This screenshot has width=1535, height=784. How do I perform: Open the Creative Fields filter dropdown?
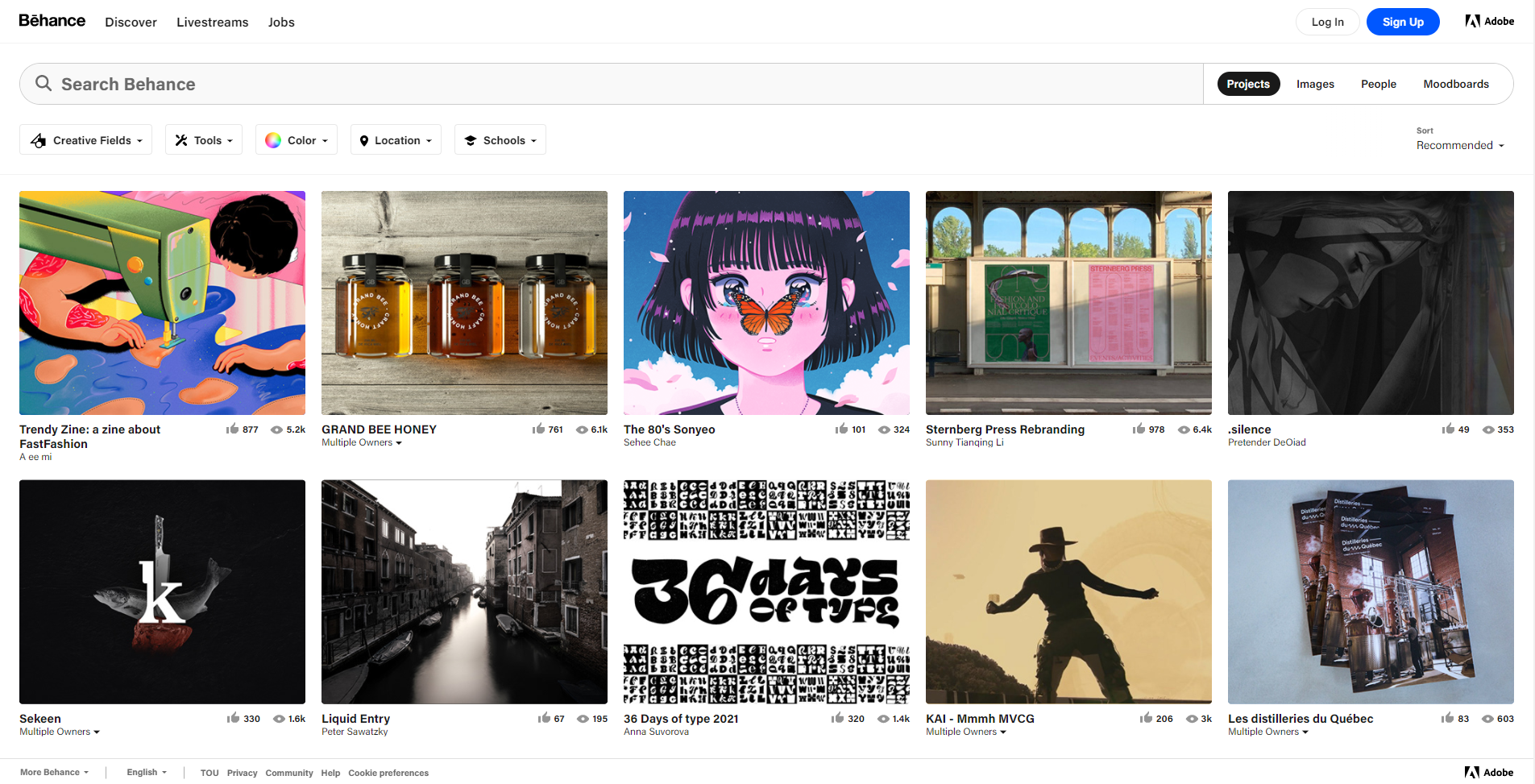point(86,140)
